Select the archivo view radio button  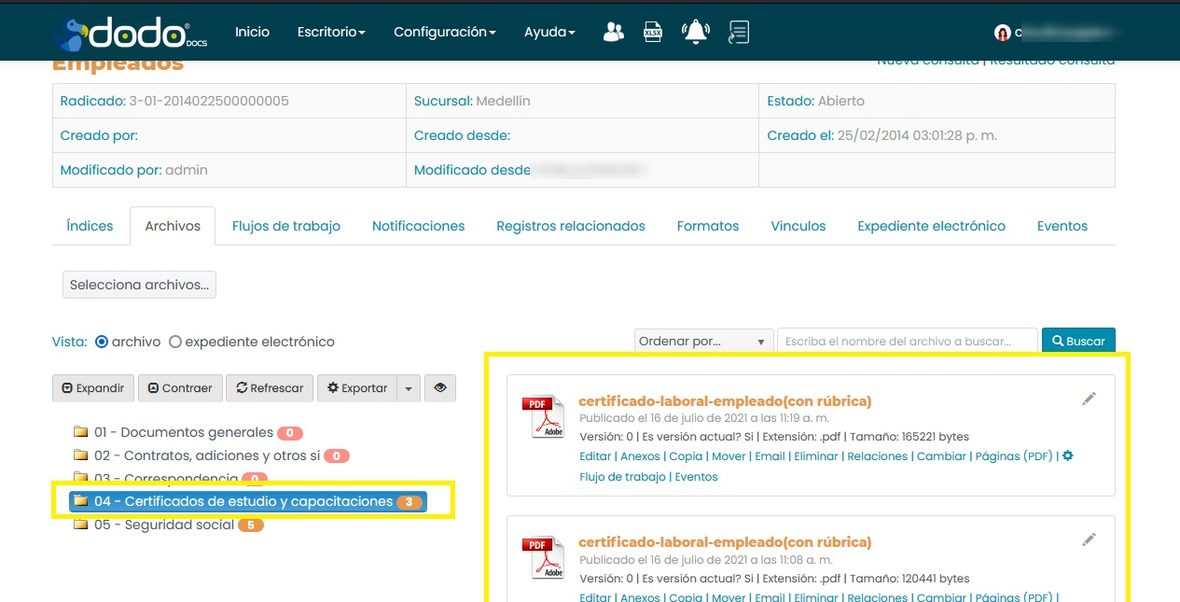(102, 342)
